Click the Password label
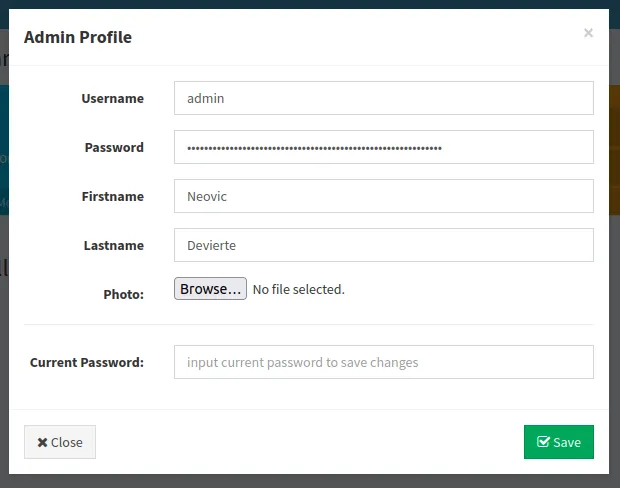Image resolution: width=620 pixels, height=488 pixels. click(x=114, y=147)
